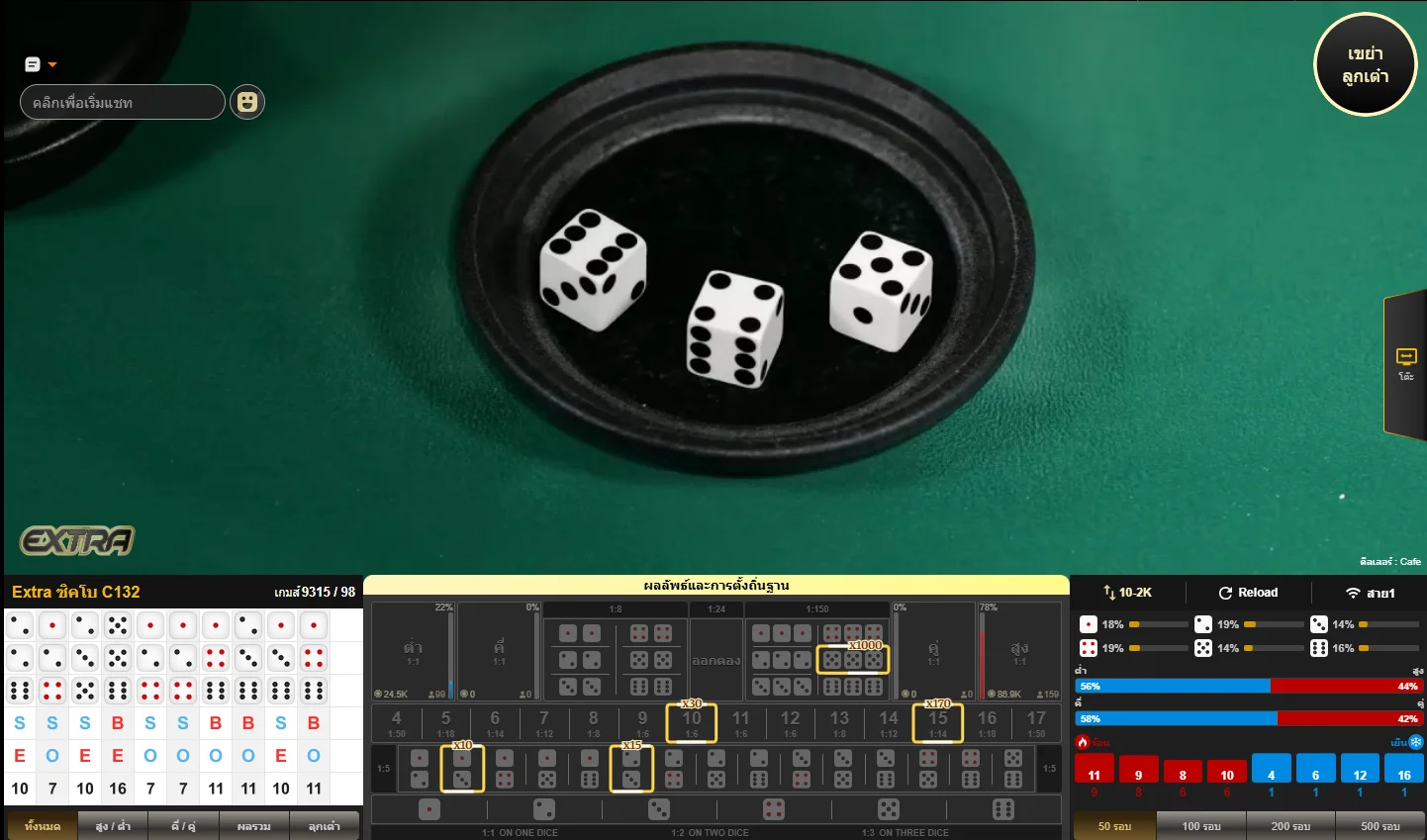
Task: Choose the two-and-three dice combination x15
Action: point(631,769)
